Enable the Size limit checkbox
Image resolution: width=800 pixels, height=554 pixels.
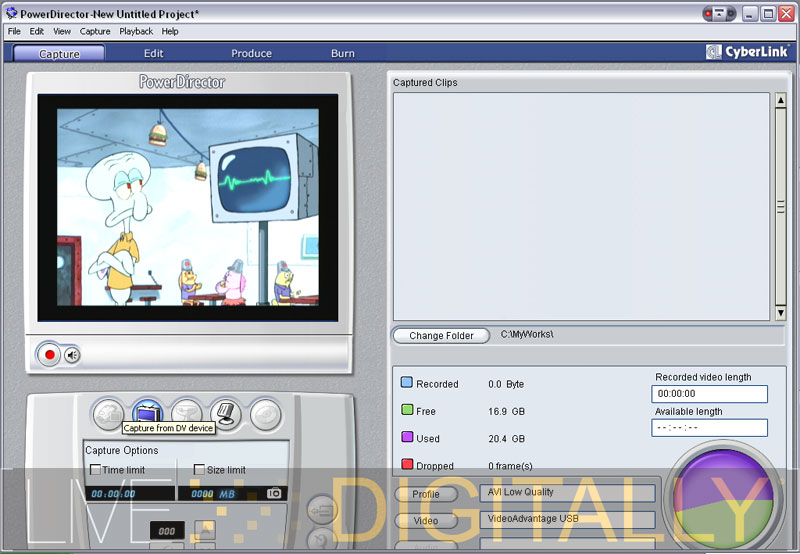(x=199, y=470)
